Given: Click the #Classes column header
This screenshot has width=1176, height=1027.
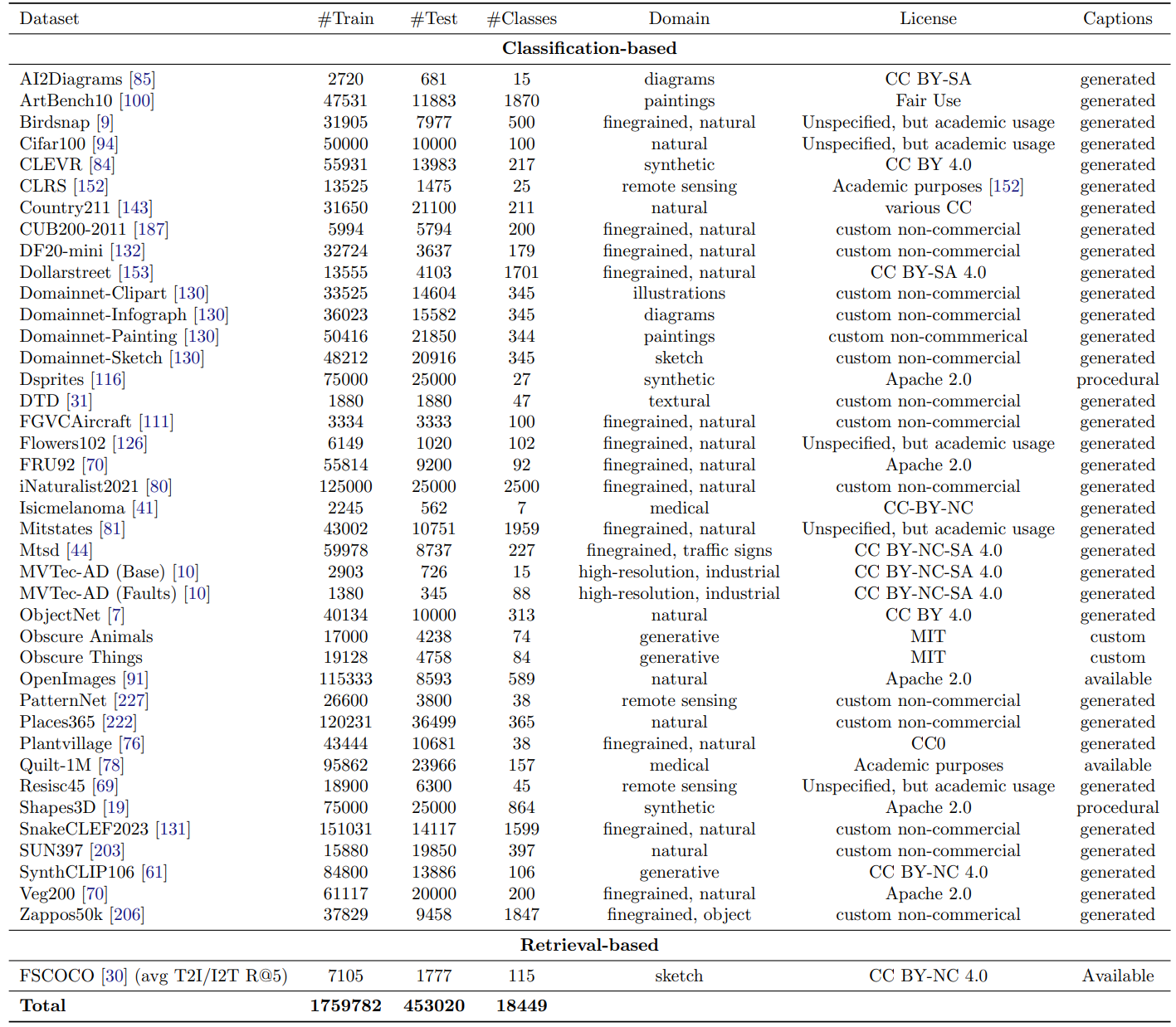Looking at the screenshot, I should (x=522, y=18).
